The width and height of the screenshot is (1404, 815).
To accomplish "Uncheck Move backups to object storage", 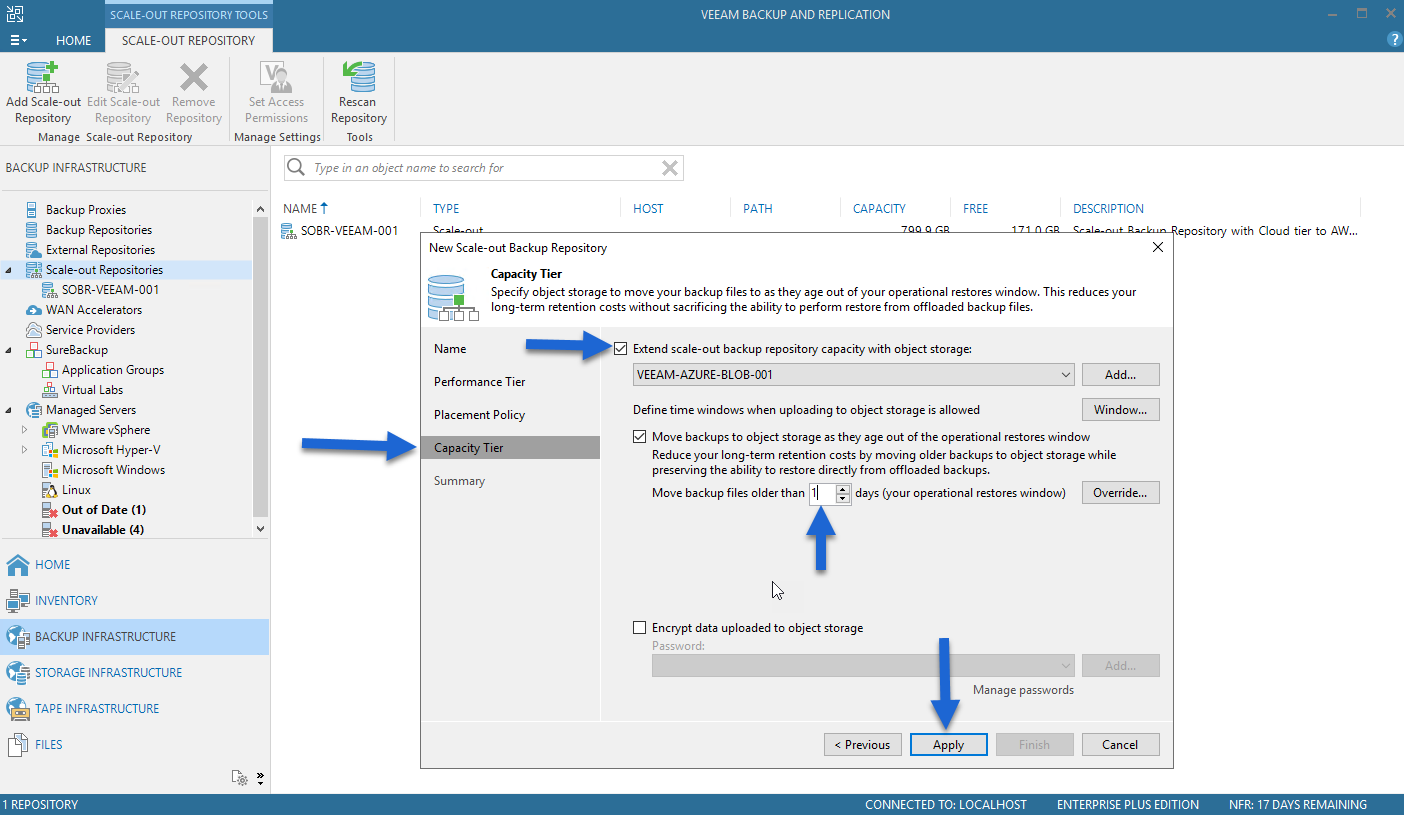I will [639, 437].
